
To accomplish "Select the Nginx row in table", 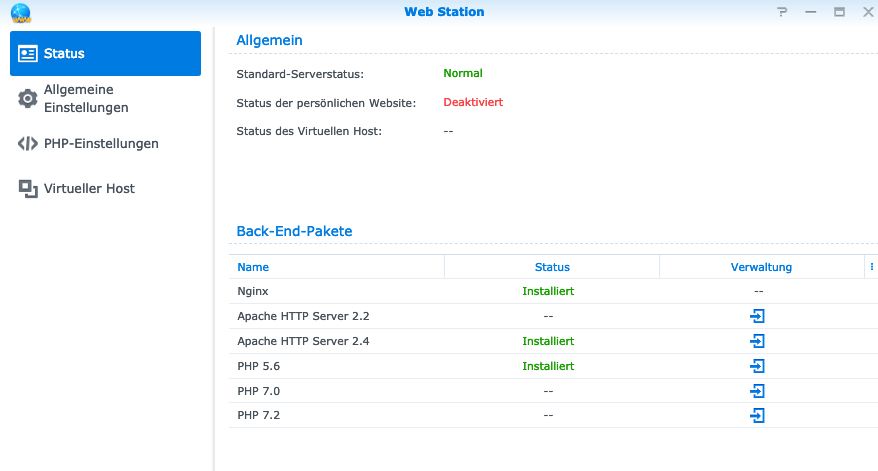I will pyautogui.click(x=252, y=291).
